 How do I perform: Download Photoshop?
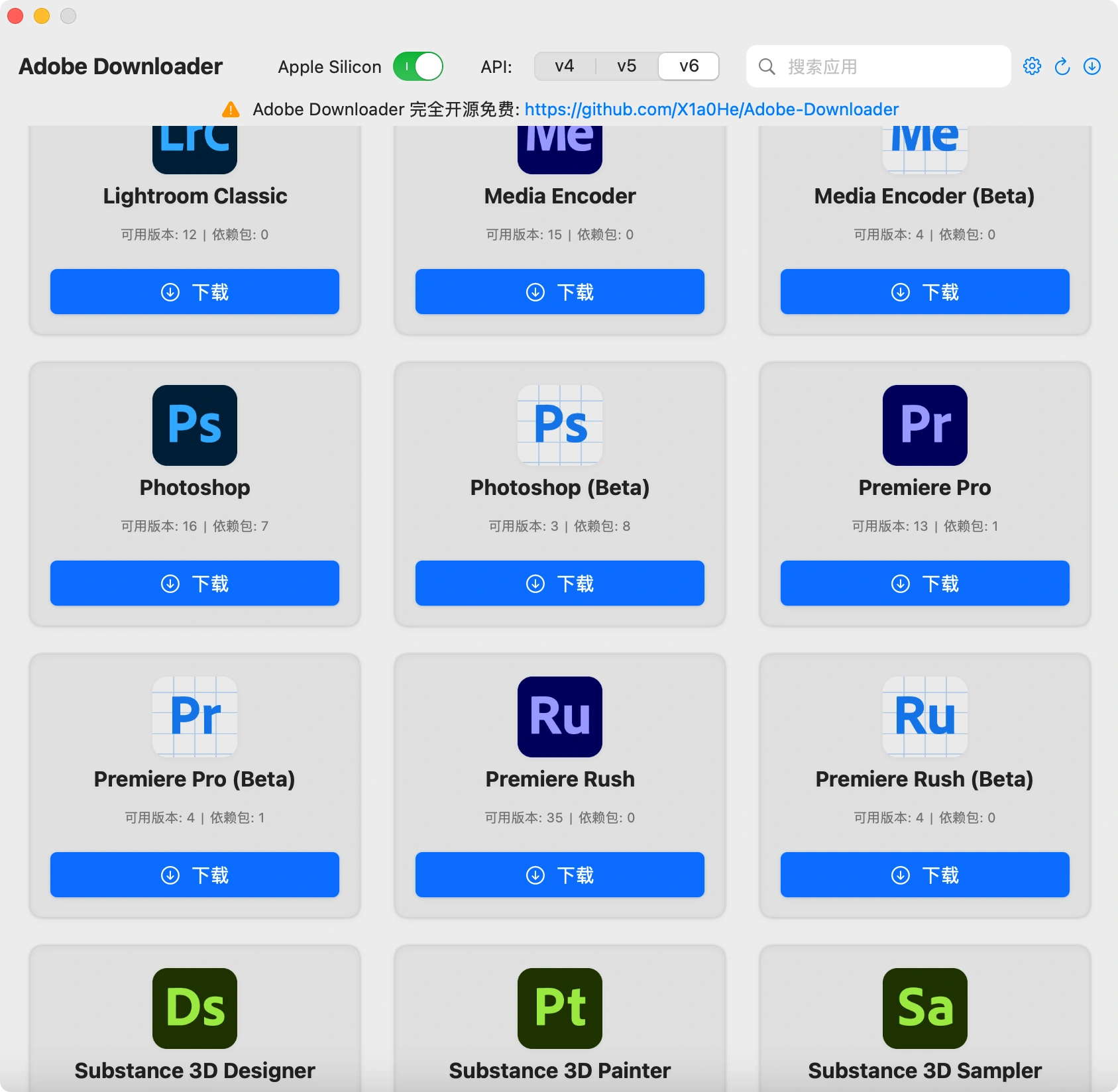(195, 583)
